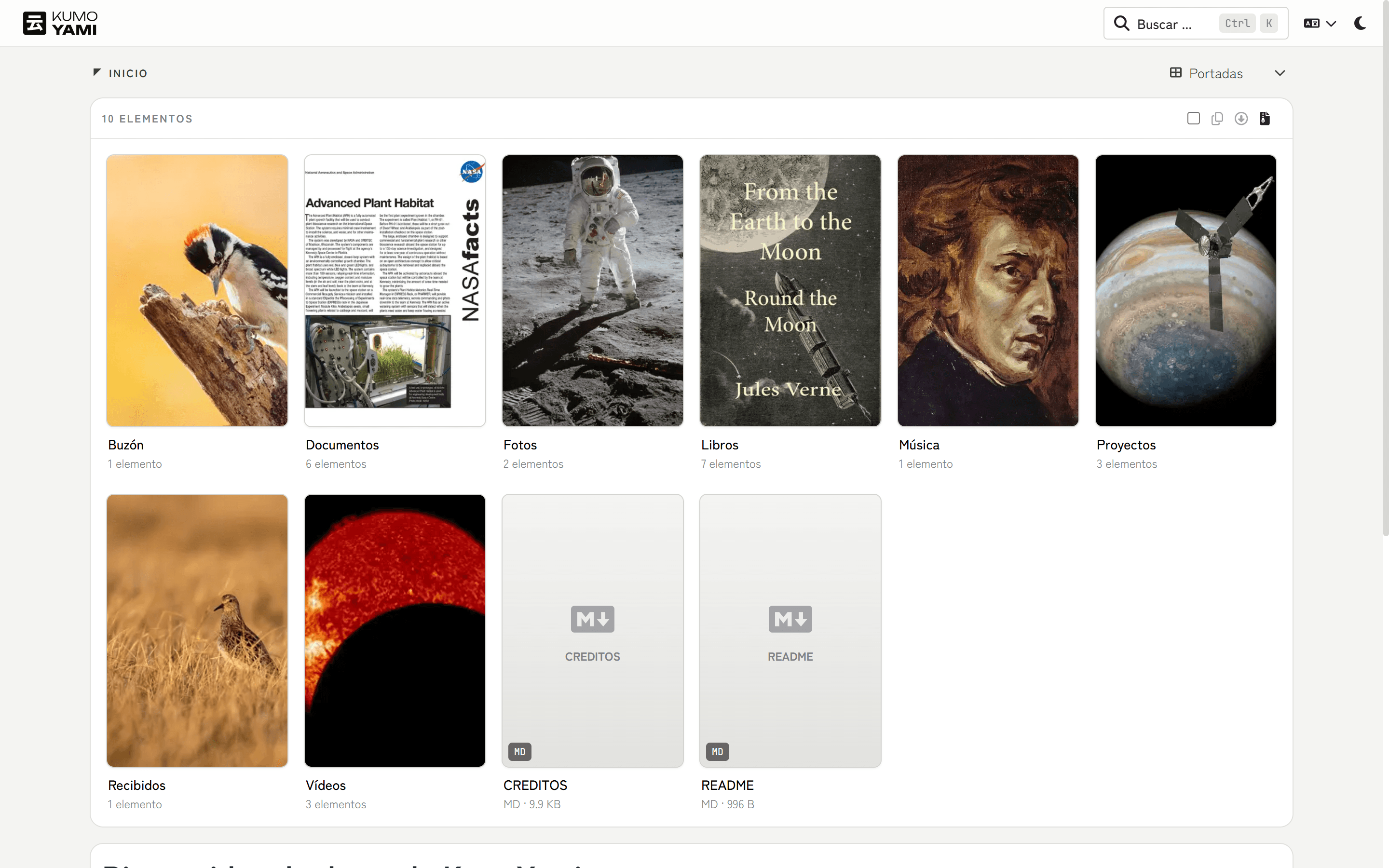Viewport: 1389px width, 868px height.
Task: Expand the language chevron arrow
Action: (x=1331, y=24)
